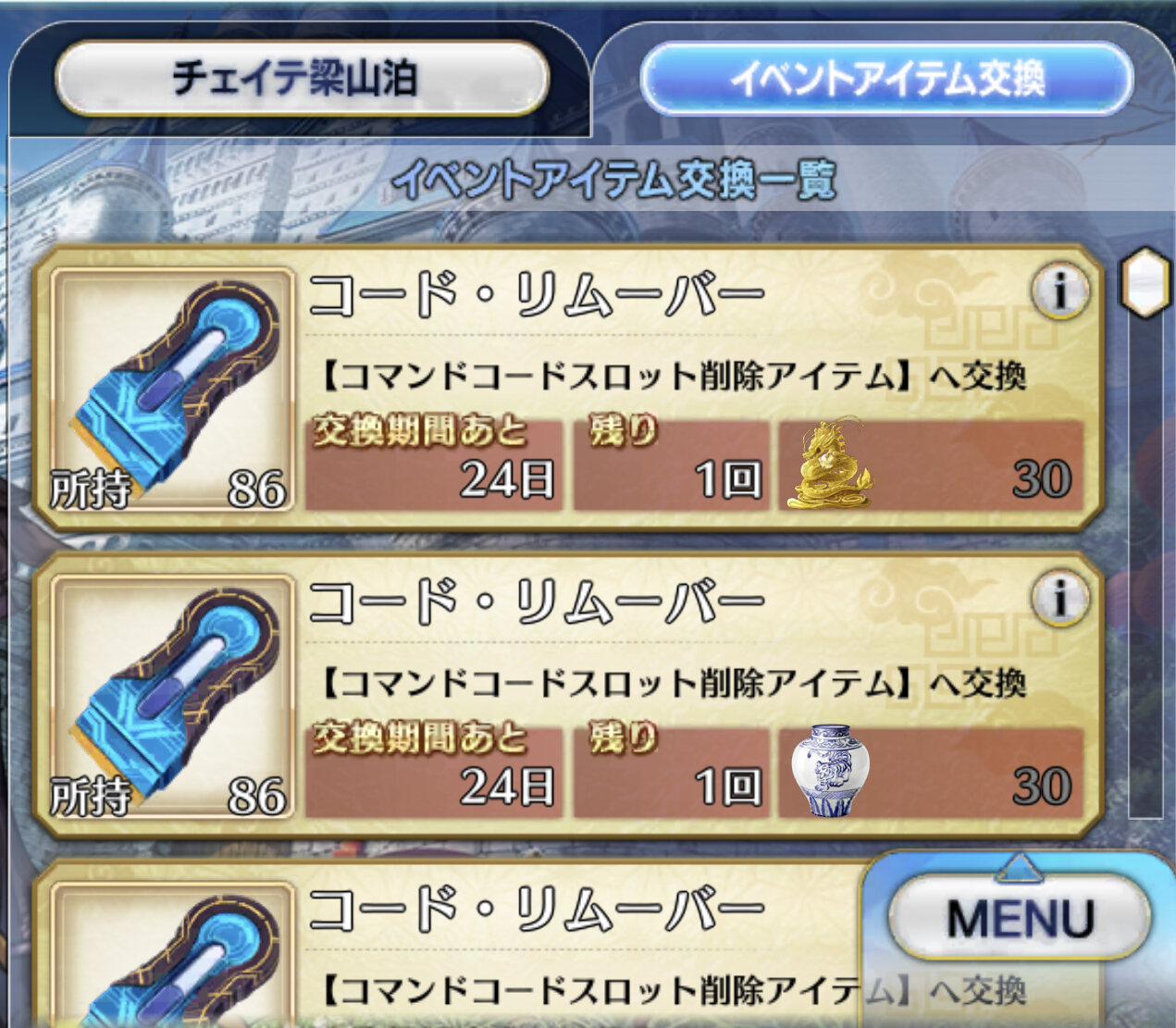Switch to イベントアイテム交換 tab
Image resolution: width=1176 pixels, height=1028 pixels.
click(x=886, y=79)
